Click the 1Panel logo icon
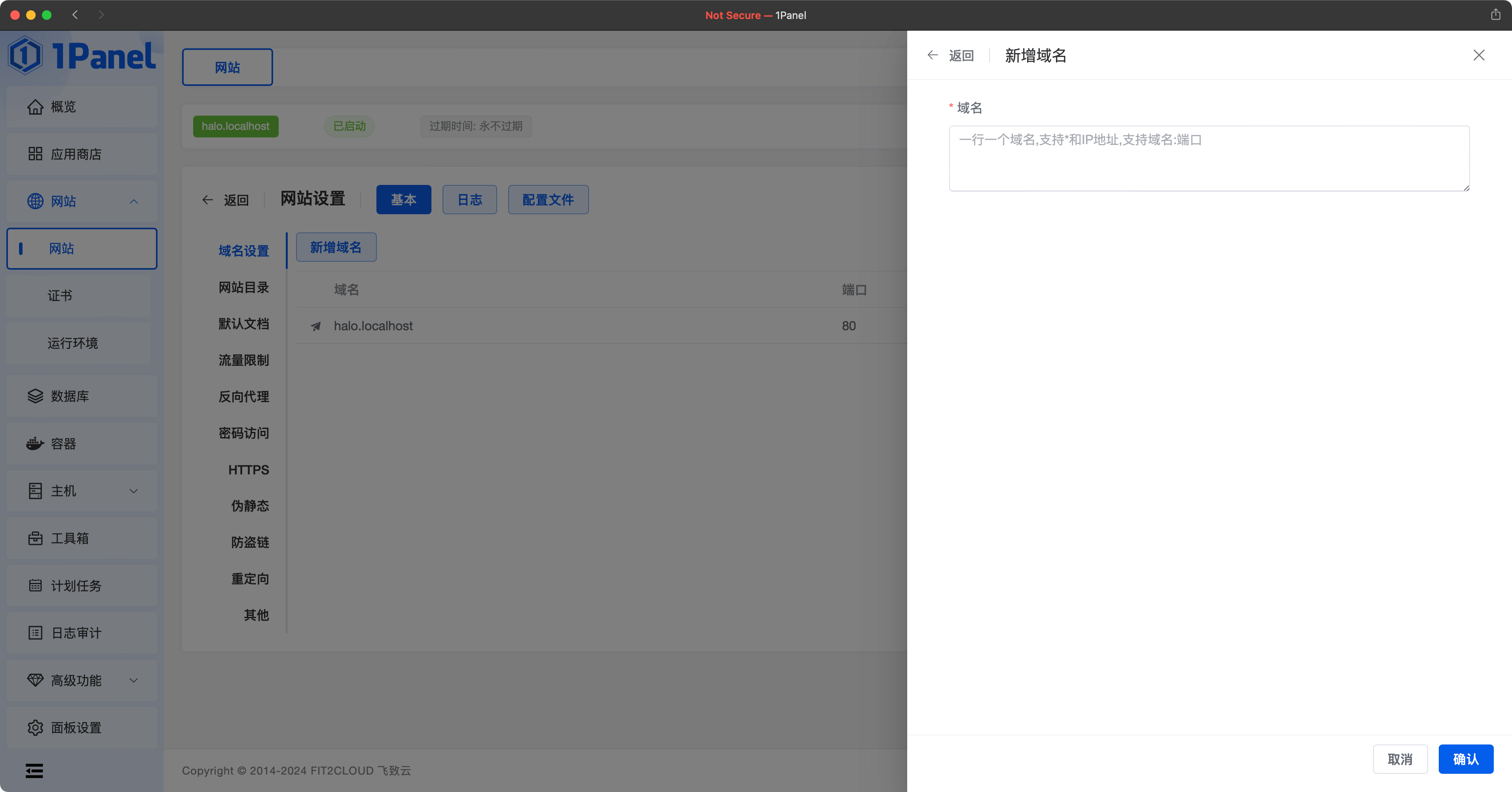This screenshot has height=792, width=1512. point(25,55)
